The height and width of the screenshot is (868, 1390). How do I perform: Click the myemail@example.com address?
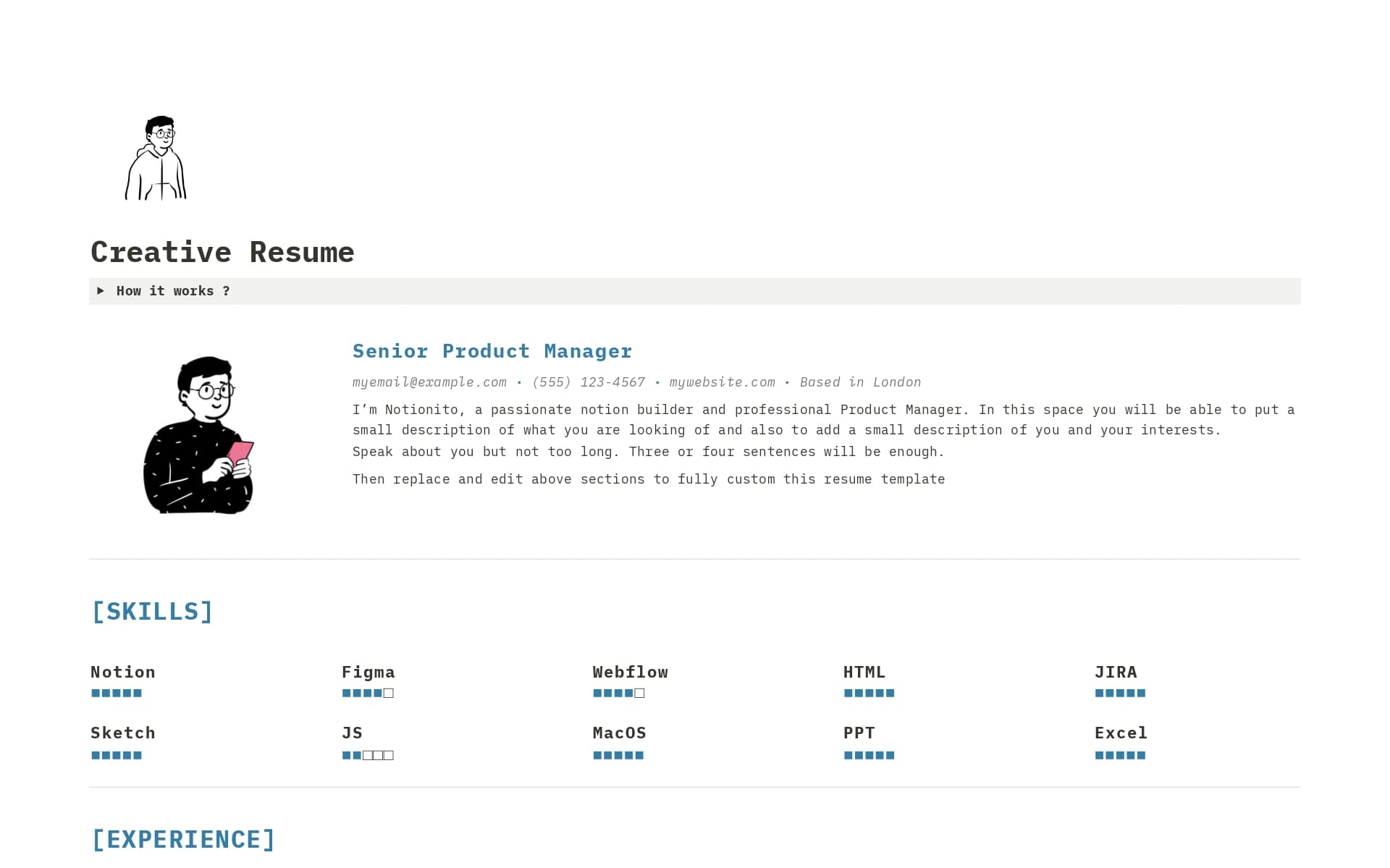click(x=429, y=382)
